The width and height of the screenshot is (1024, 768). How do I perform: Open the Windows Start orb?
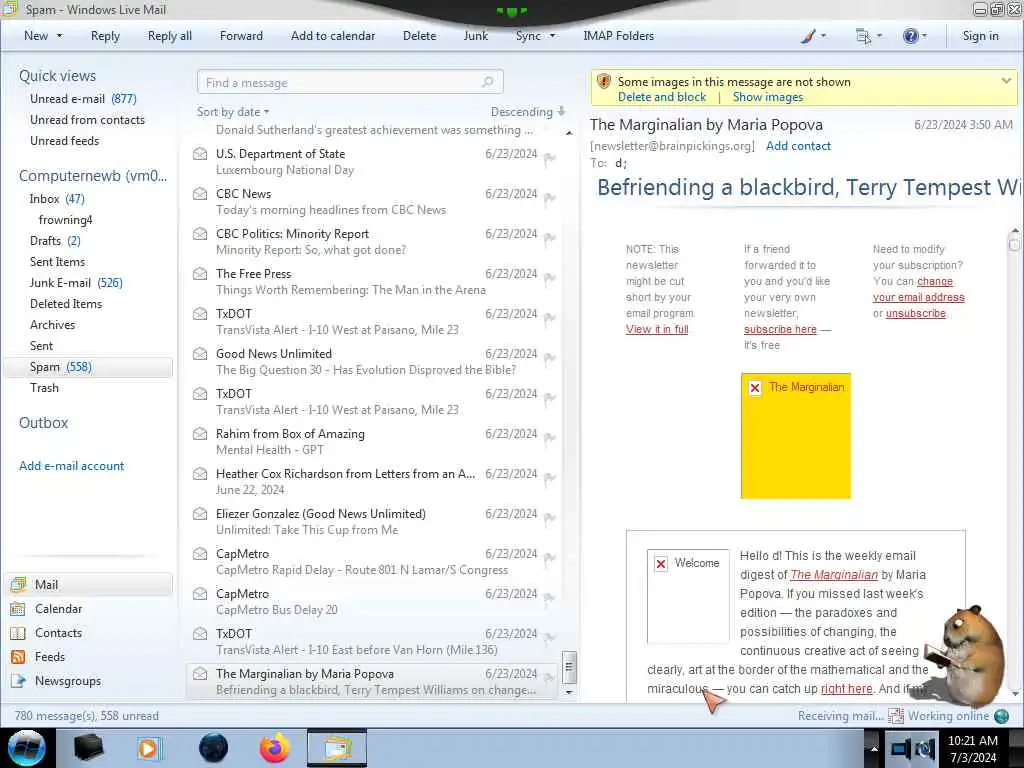click(x=25, y=748)
